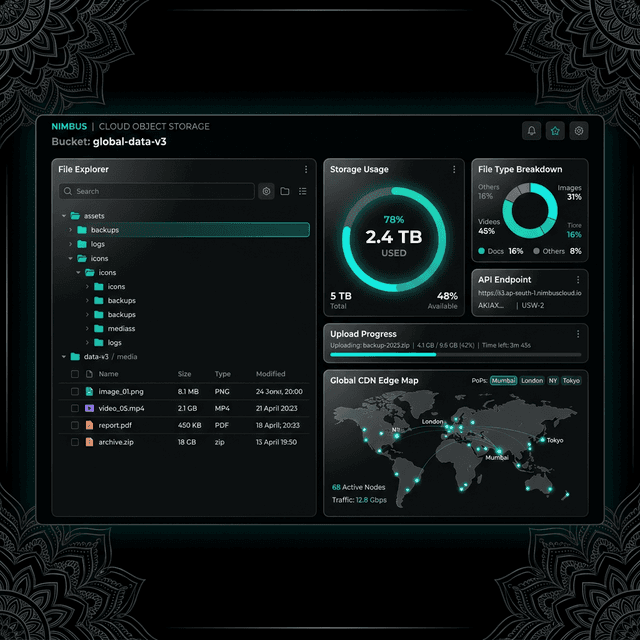Expand the mediass folder chevron
This screenshot has height=640, width=640.
point(87,328)
